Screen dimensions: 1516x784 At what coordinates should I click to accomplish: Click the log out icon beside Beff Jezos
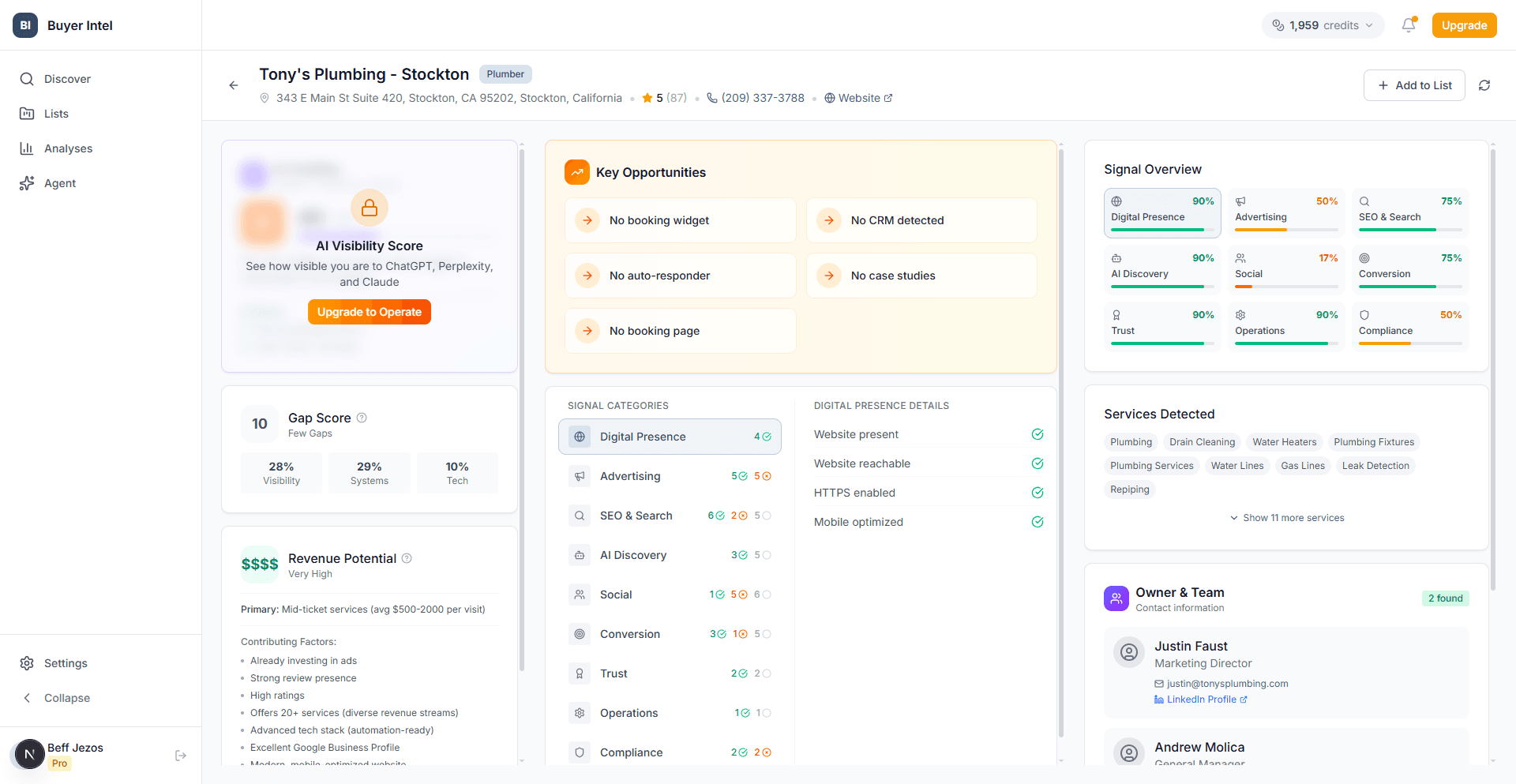click(181, 756)
